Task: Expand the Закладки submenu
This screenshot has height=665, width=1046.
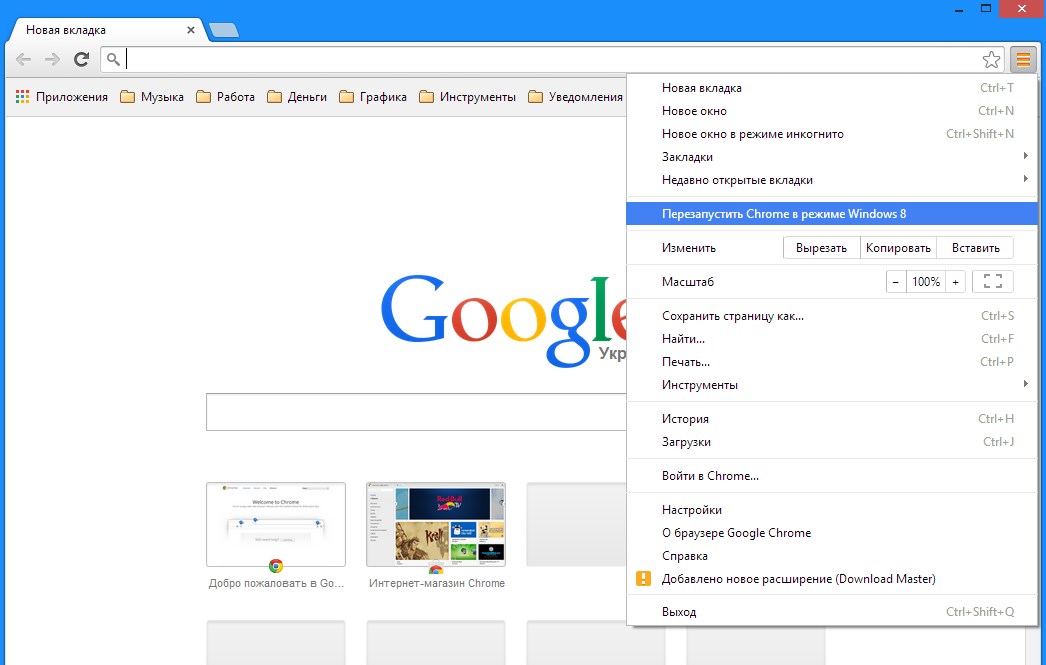Action: tap(832, 157)
